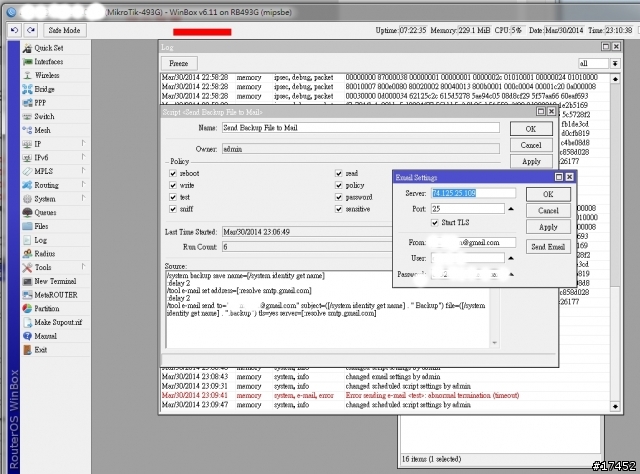Collapse the Password field arrow

coord(511,274)
